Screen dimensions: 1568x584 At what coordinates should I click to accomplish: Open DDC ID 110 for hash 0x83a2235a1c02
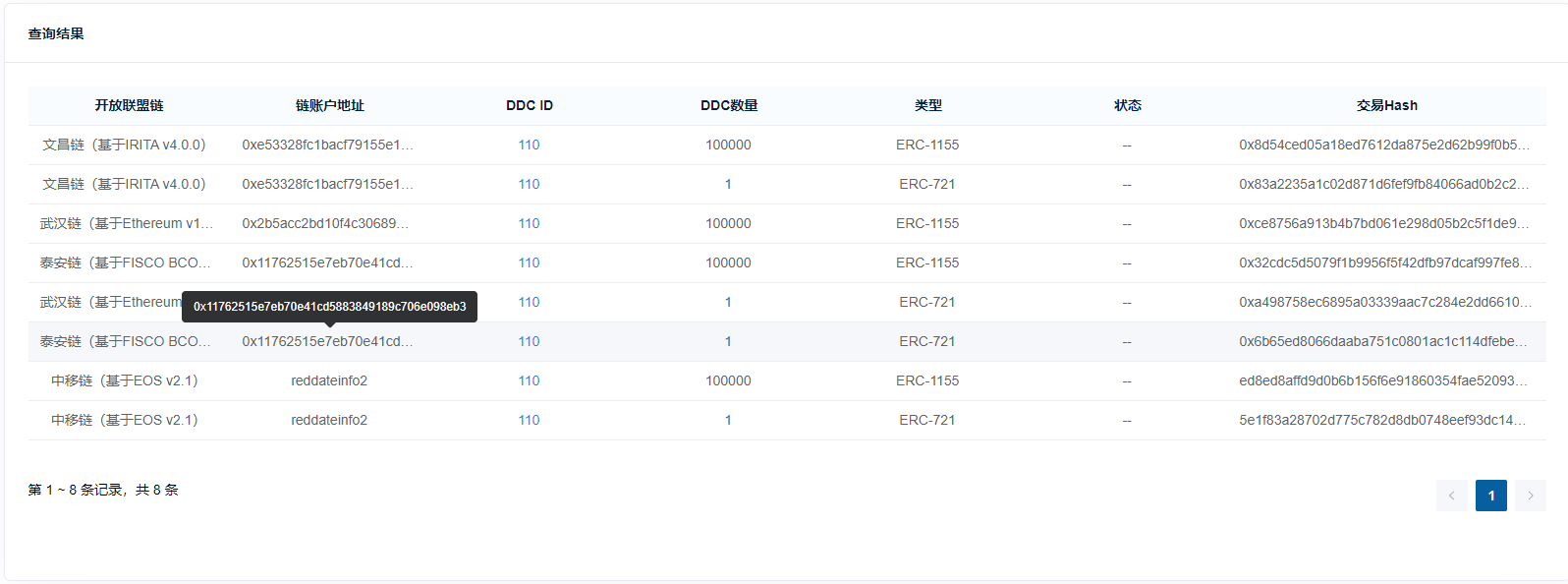(x=529, y=184)
